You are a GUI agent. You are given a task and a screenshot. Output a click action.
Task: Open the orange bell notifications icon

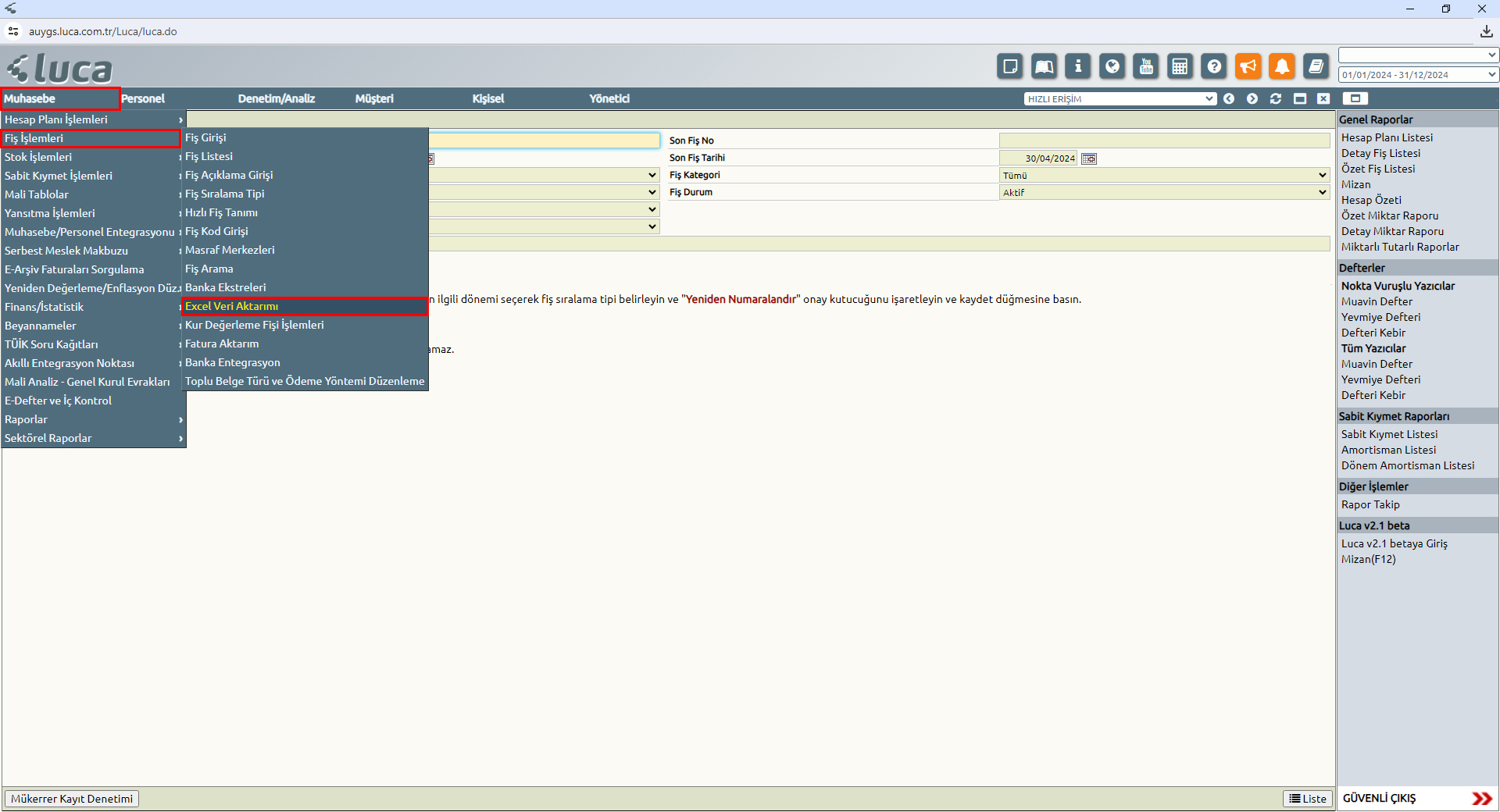coord(1282,66)
